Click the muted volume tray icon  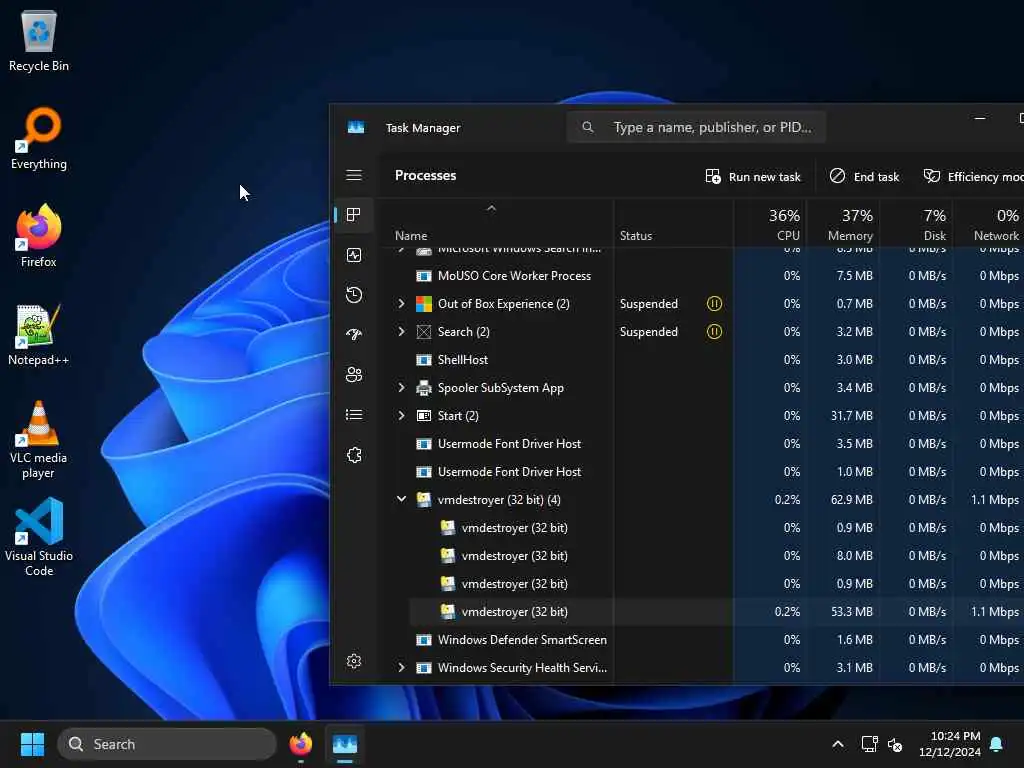coord(895,744)
